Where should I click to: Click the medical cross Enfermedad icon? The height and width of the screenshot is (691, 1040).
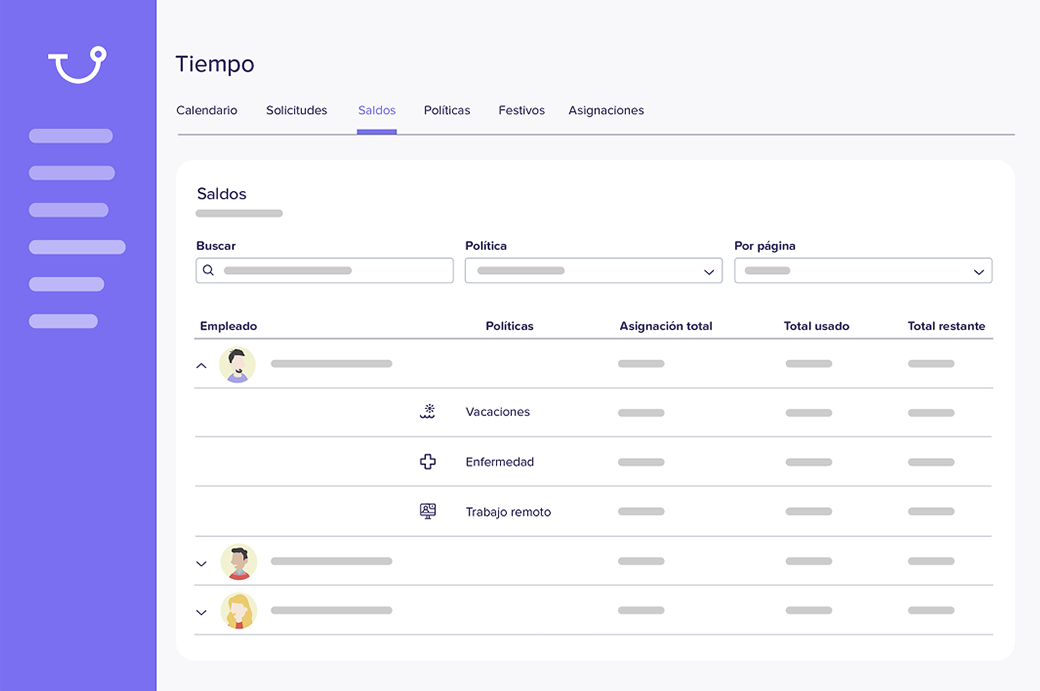(428, 461)
